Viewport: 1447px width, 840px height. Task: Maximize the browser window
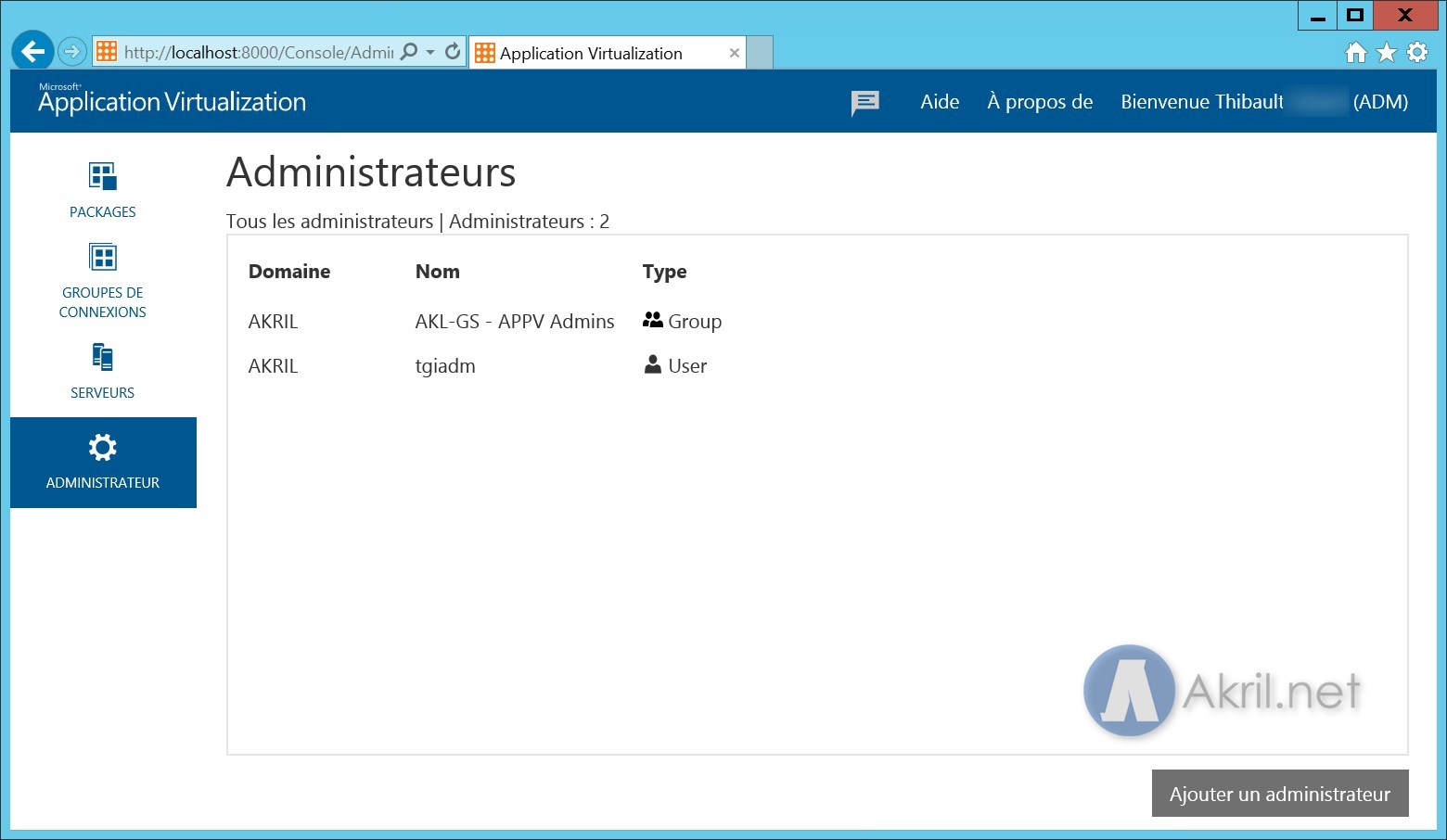point(1354,15)
